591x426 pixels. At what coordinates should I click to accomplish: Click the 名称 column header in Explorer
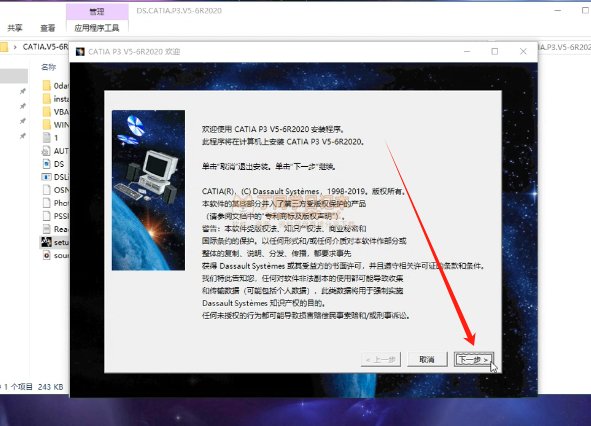(x=49, y=67)
